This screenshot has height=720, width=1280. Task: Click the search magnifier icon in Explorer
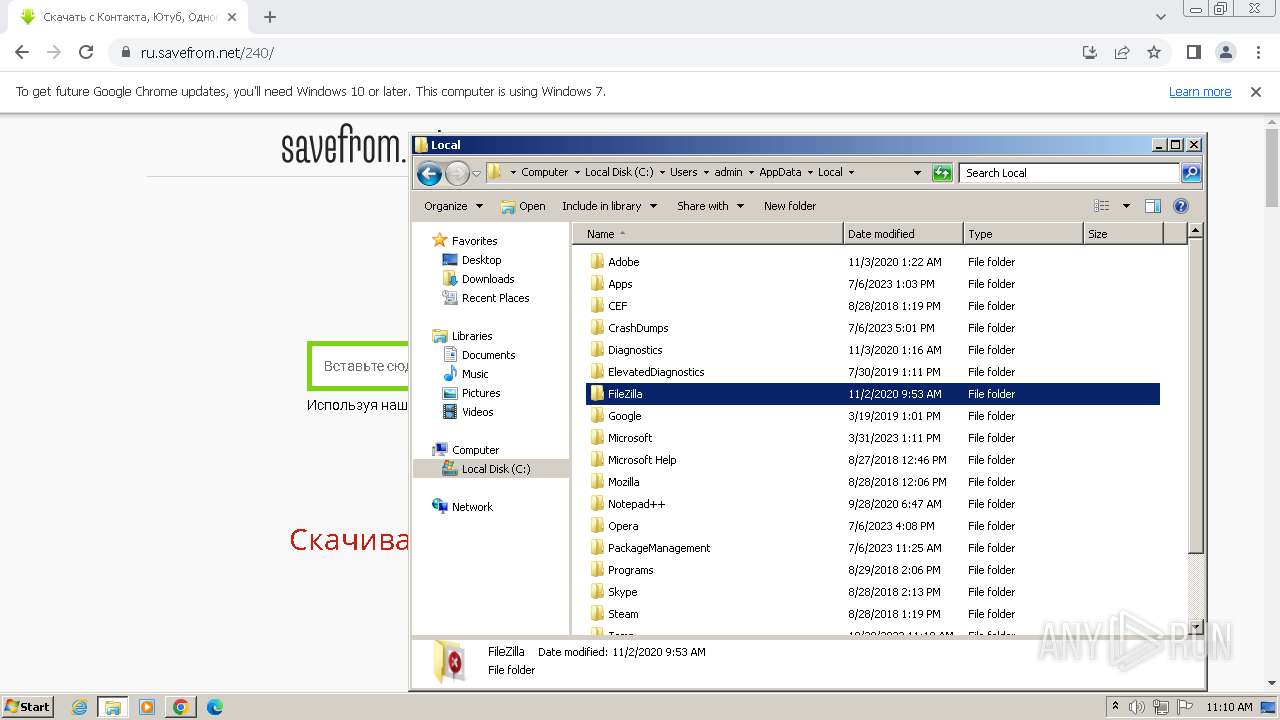point(1191,173)
